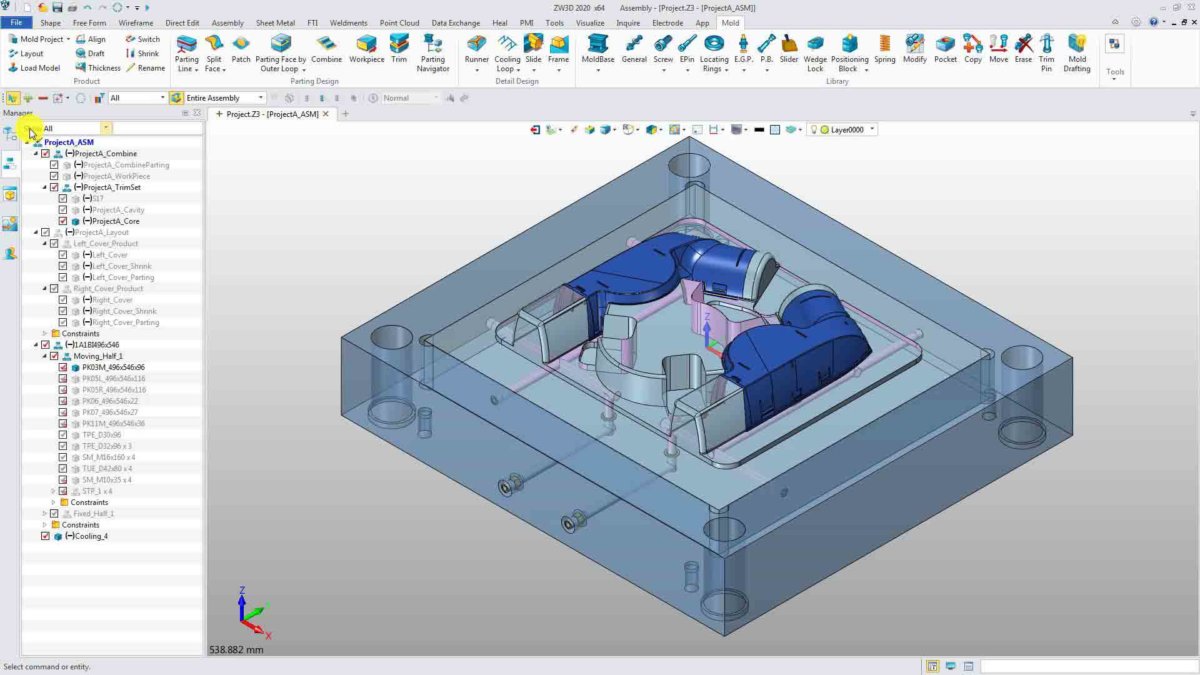Select Entire Assembly in the combo box

220,97
